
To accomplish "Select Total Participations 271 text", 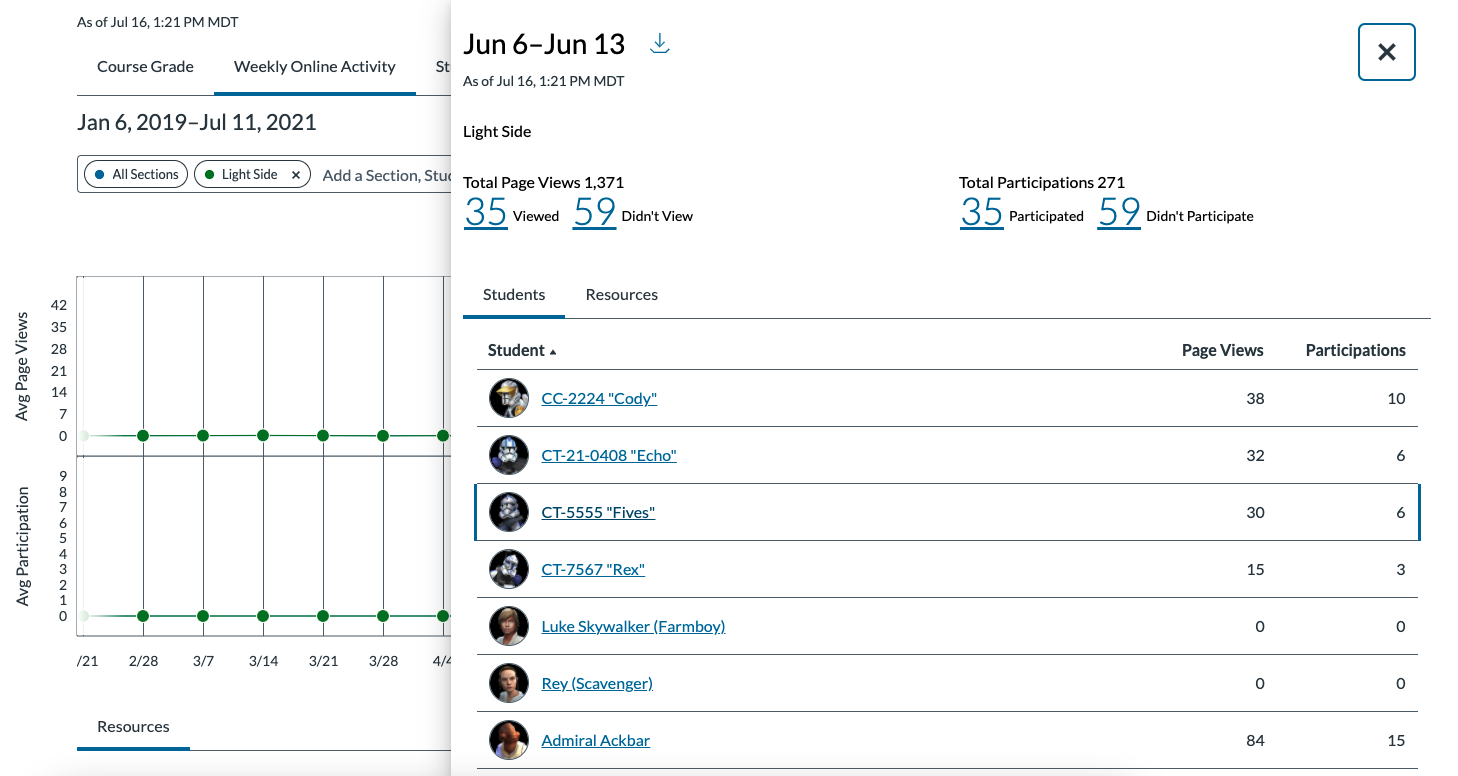I will [1042, 182].
